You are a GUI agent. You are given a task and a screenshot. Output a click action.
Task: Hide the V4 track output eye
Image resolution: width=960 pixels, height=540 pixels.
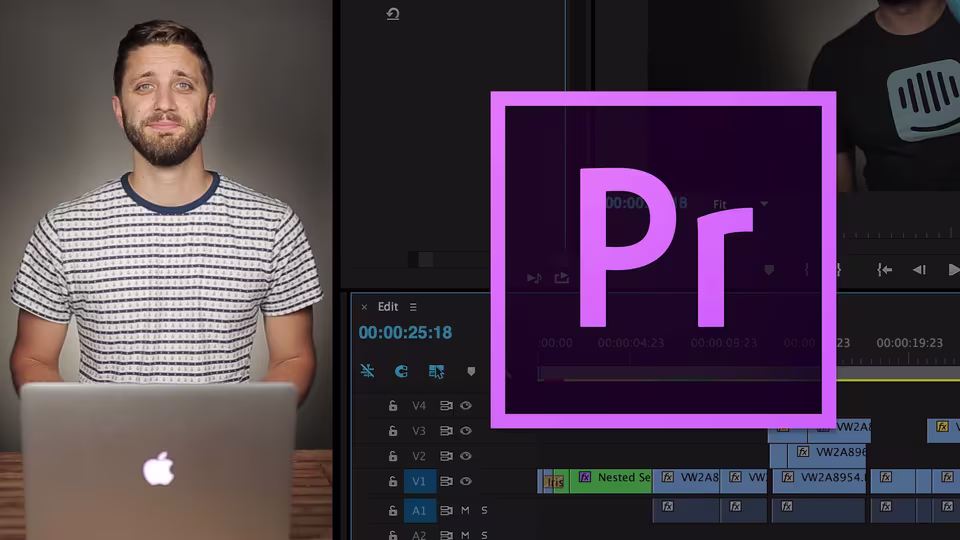click(466, 405)
